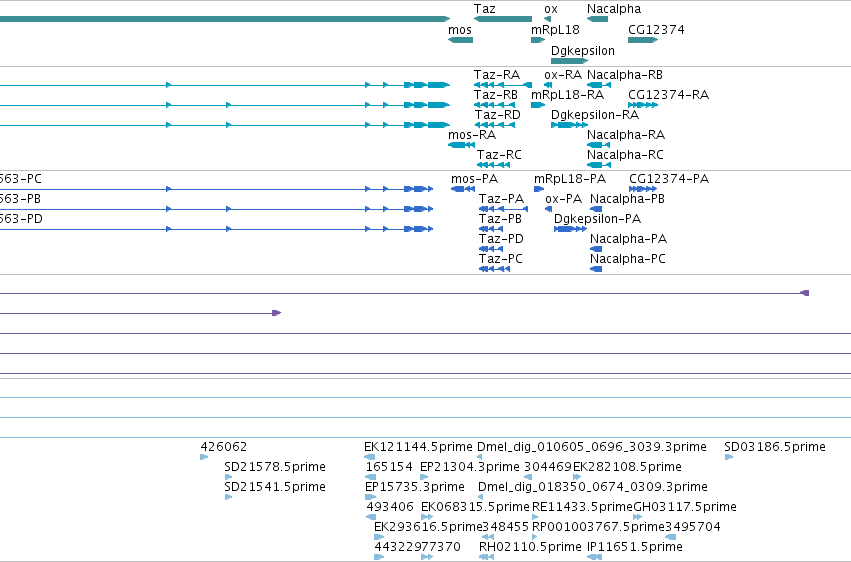Select the Dgkepsilon-RA transcript label
Image resolution: width=851 pixels, height=562 pixels.
595,115
